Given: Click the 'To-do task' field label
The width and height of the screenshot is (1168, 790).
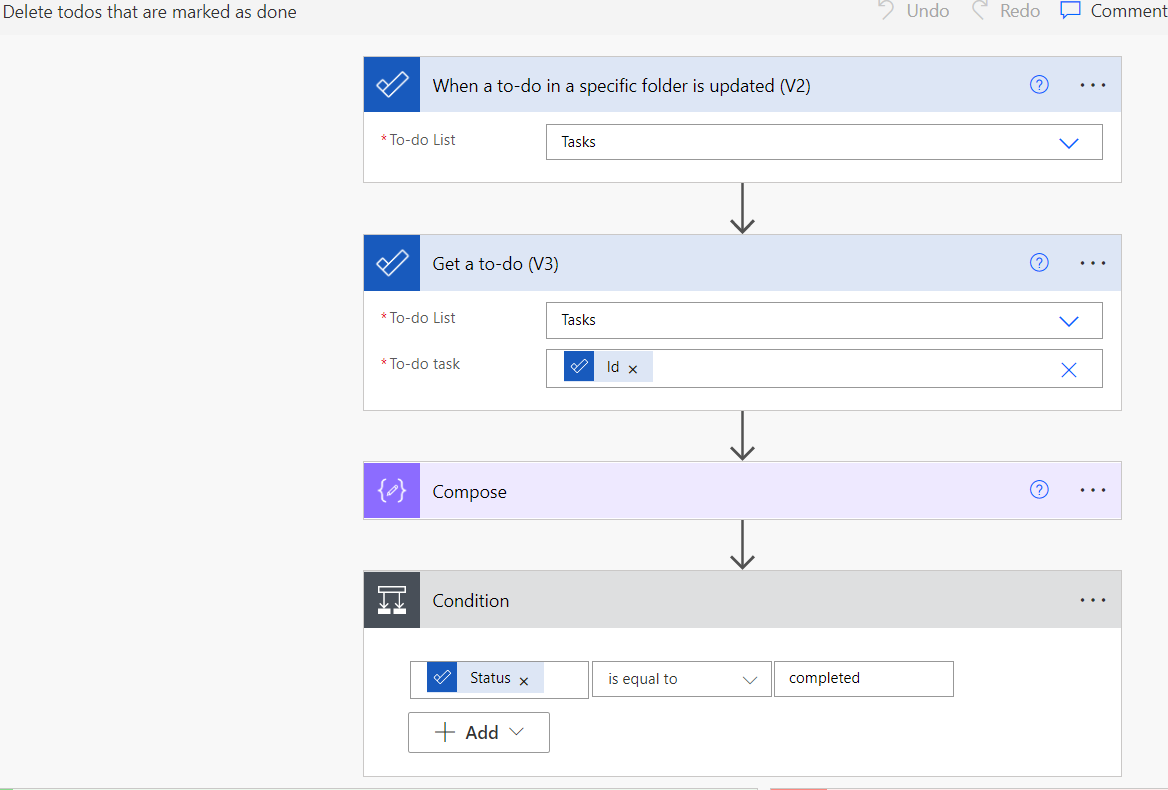Looking at the screenshot, I should (425, 364).
